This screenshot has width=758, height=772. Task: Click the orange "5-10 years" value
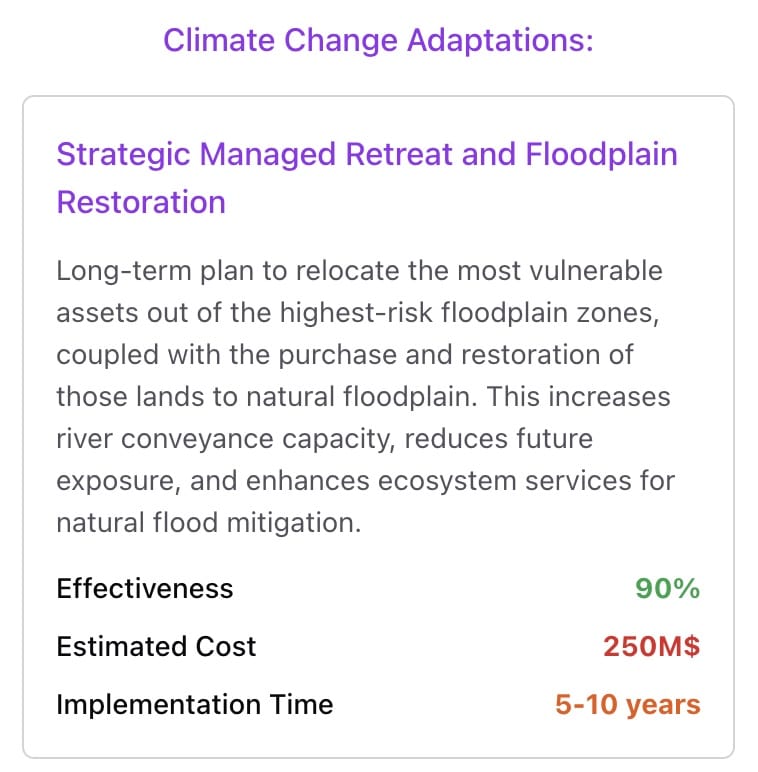click(x=628, y=704)
